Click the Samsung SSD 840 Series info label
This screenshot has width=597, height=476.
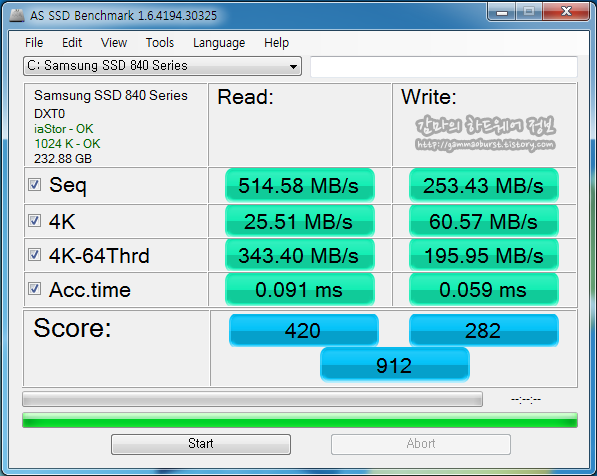[110, 95]
